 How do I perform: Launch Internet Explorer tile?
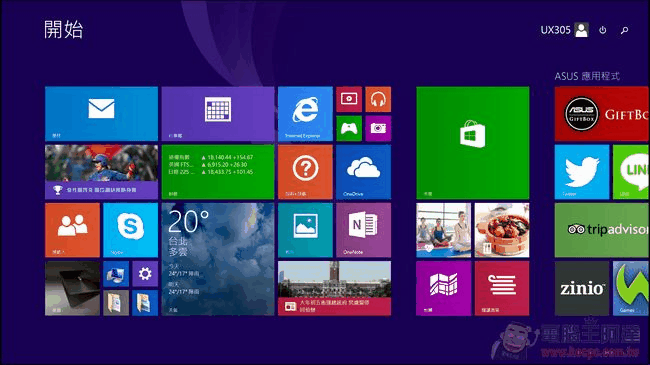coord(305,114)
